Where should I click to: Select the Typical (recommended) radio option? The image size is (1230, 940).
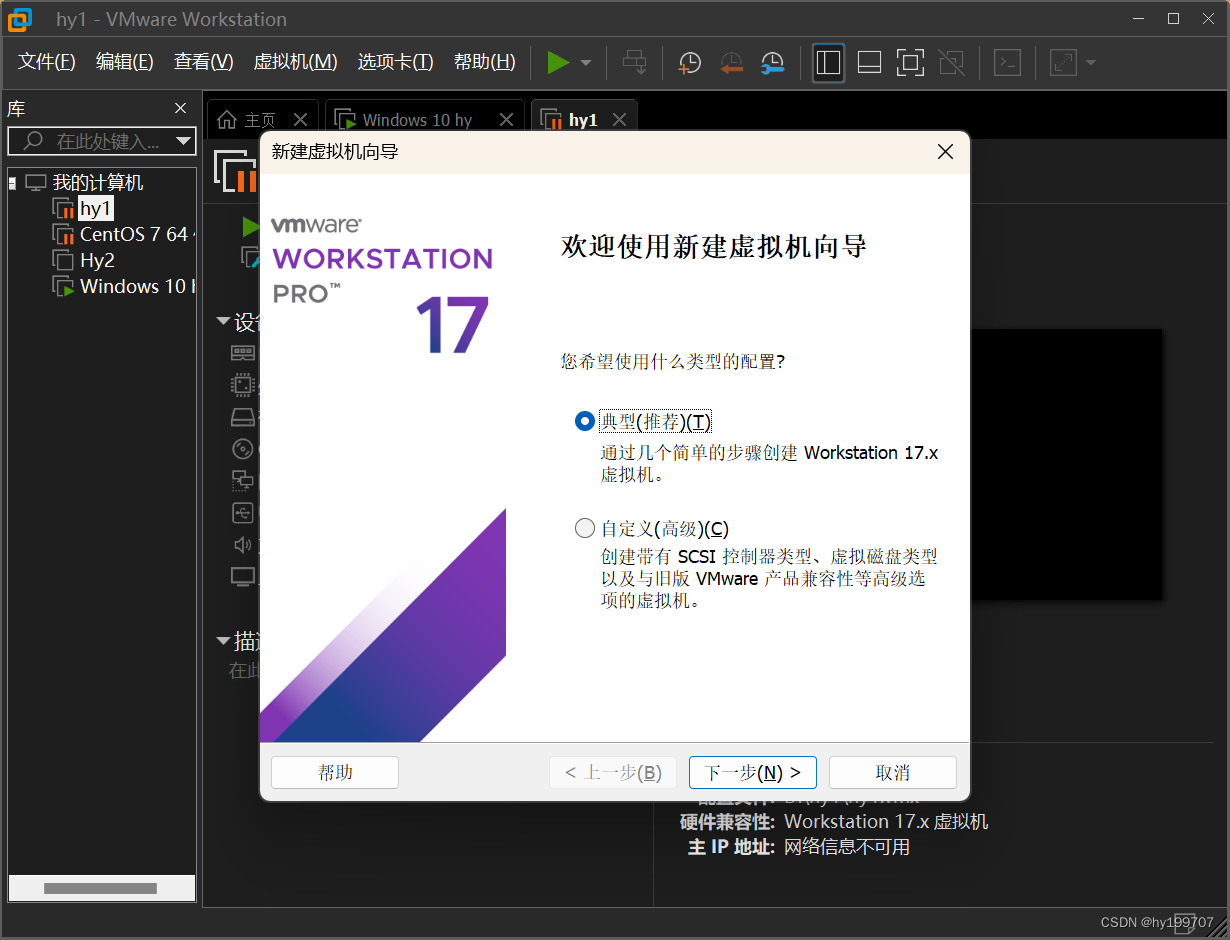coord(585,422)
